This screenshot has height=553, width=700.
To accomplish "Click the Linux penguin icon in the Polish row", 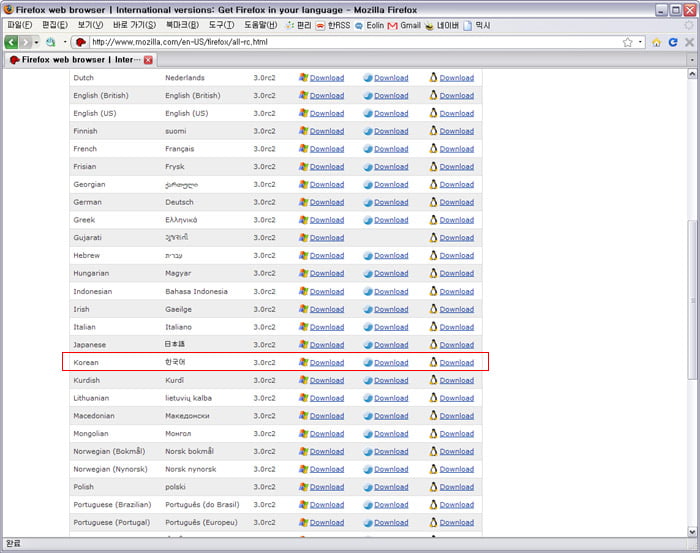I will pyautogui.click(x=433, y=487).
